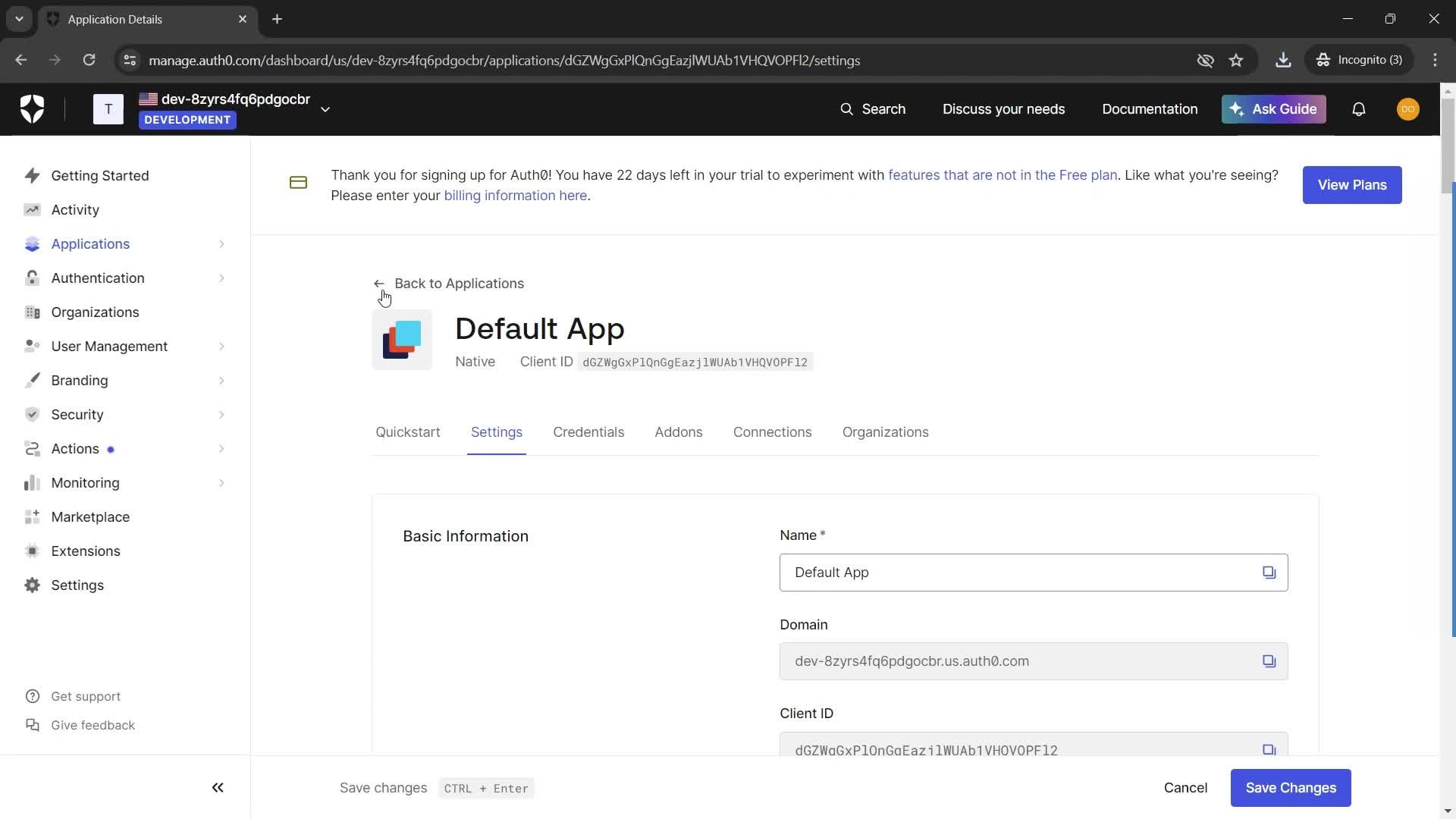Open the Connections tab
The height and width of the screenshot is (819, 1456).
pos(772,432)
